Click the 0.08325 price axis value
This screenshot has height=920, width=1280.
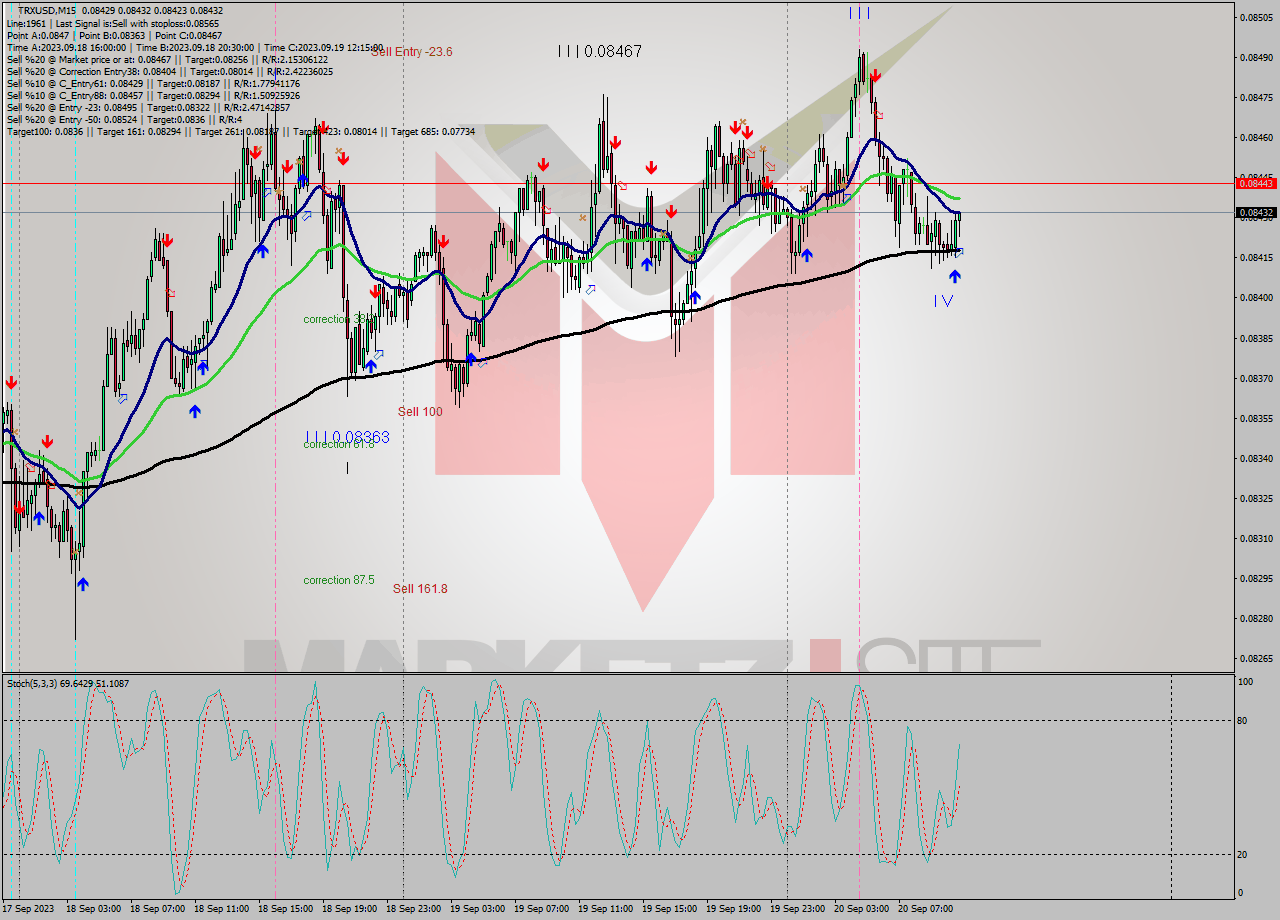point(1256,498)
